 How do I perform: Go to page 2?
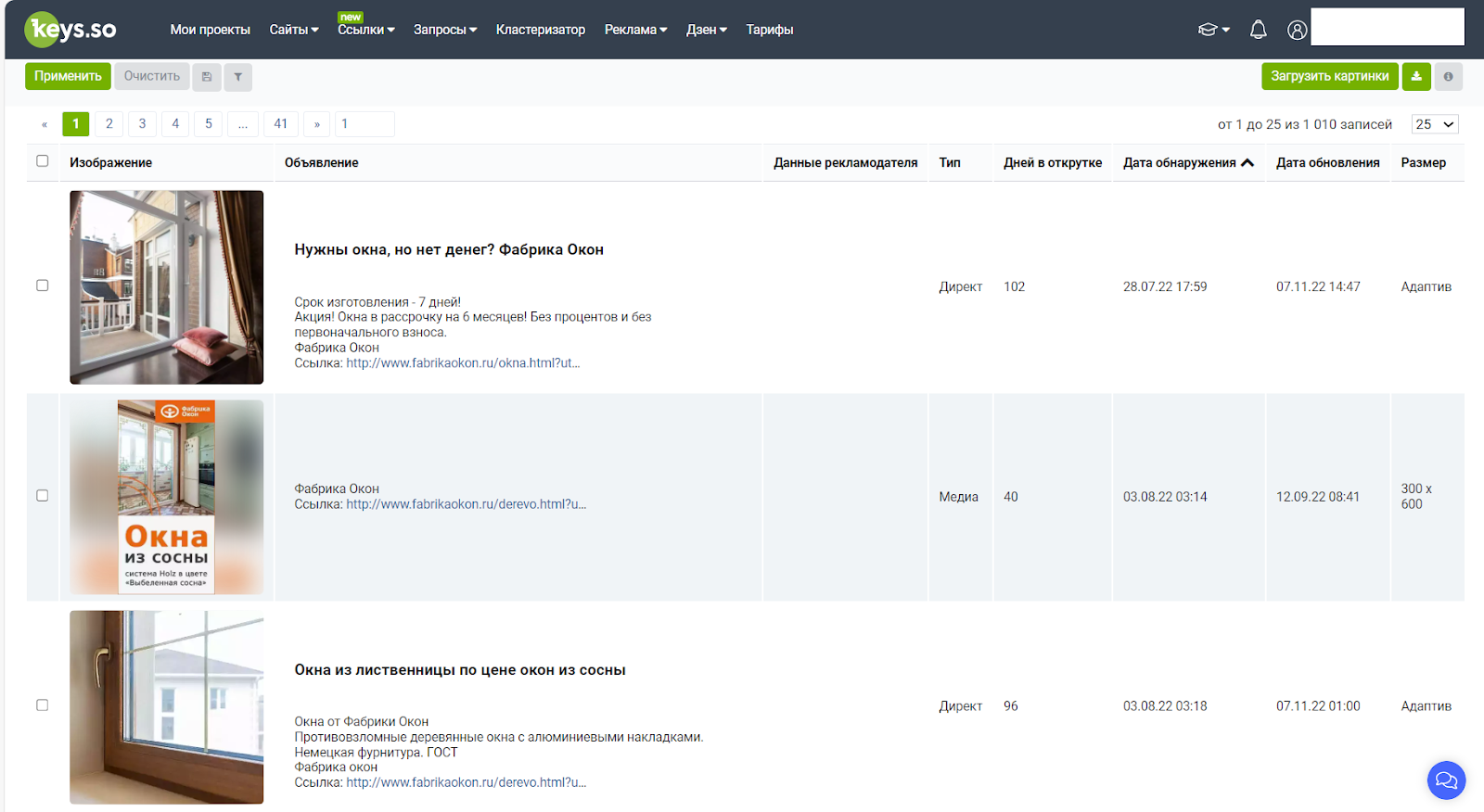point(109,124)
